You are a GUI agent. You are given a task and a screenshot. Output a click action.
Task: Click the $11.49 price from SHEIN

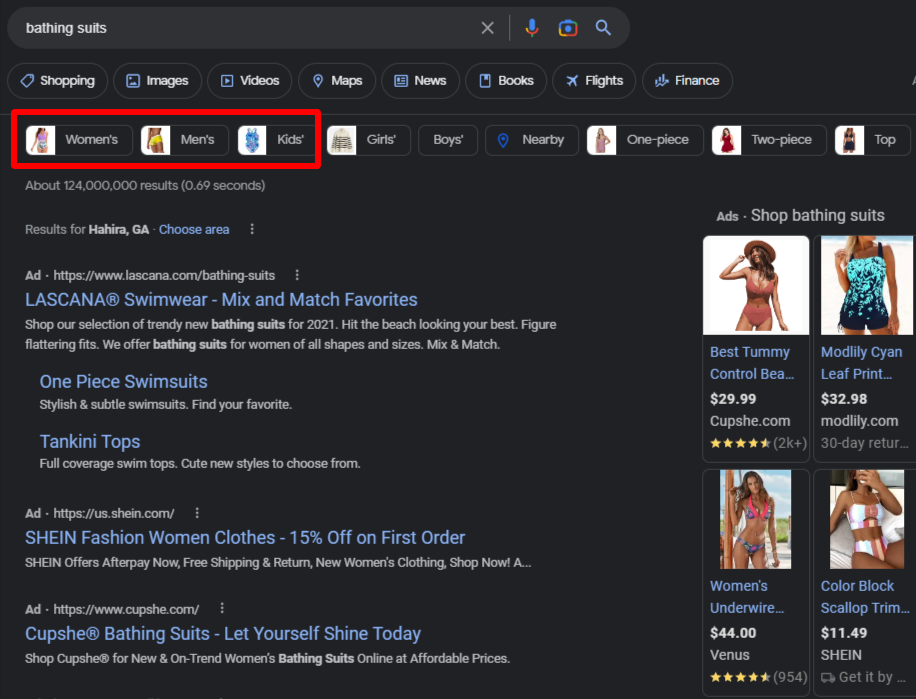[844, 633]
